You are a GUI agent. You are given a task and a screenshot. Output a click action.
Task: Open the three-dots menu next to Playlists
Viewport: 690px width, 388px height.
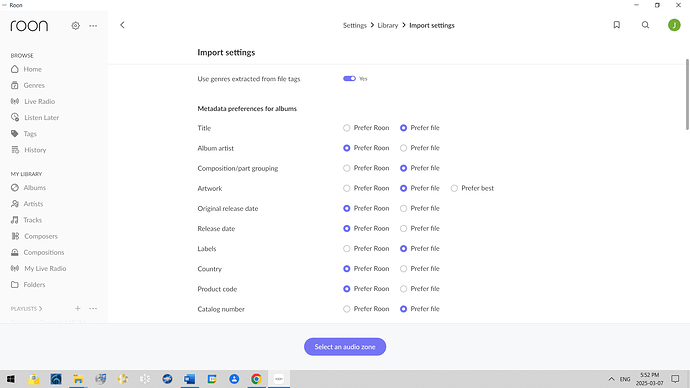[93, 308]
